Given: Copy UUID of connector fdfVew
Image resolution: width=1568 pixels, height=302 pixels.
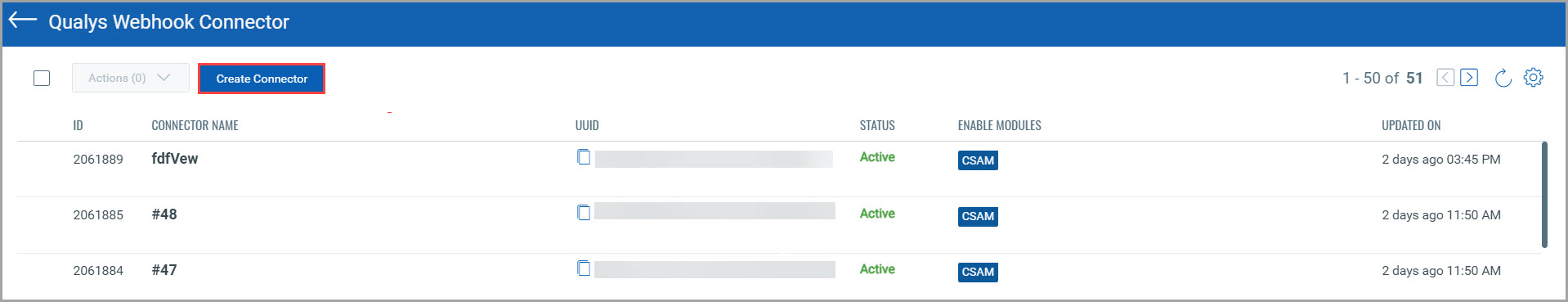Looking at the screenshot, I should 584,157.
